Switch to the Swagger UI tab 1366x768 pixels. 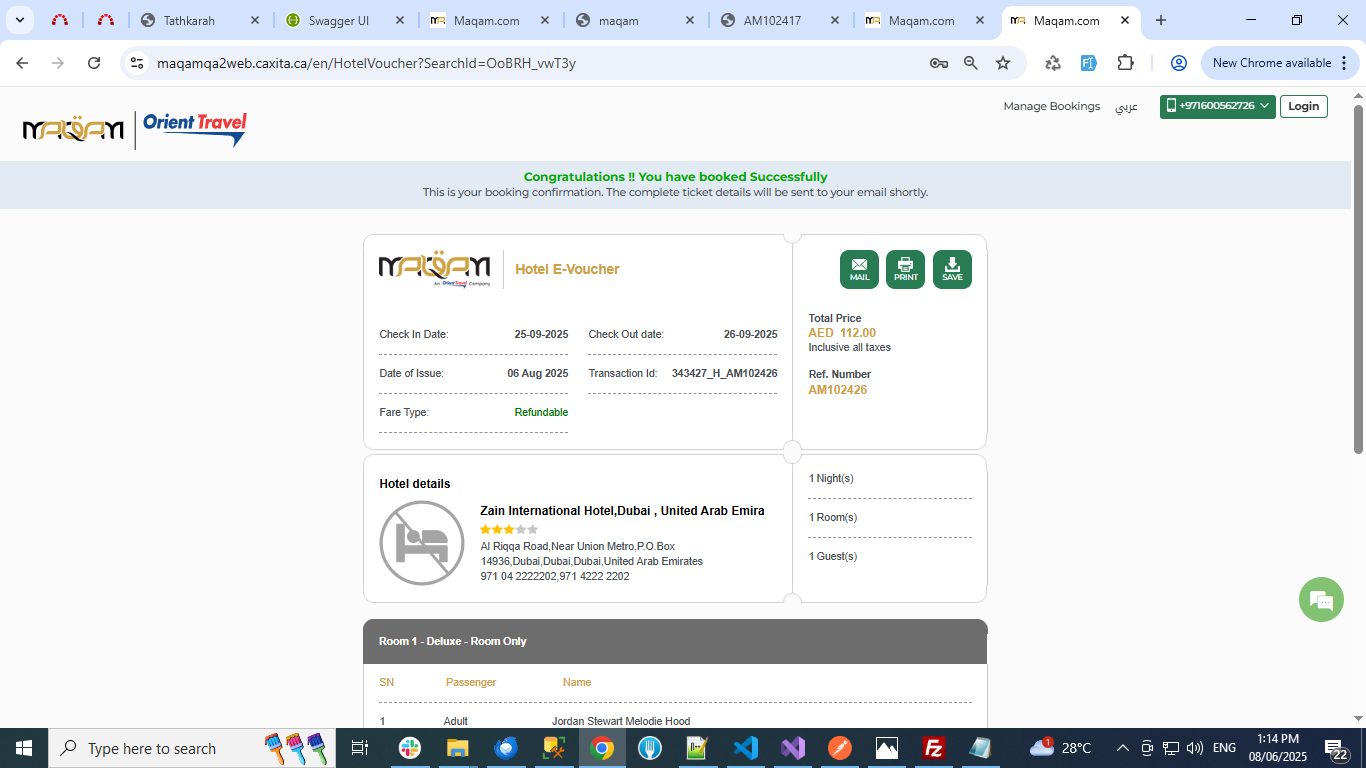(x=339, y=20)
